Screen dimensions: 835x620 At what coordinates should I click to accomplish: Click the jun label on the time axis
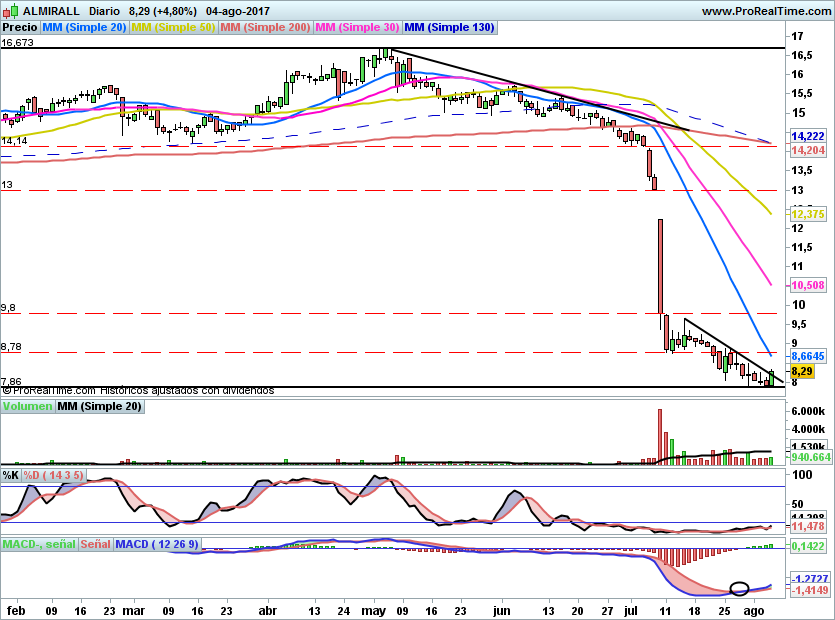[501, 611]
